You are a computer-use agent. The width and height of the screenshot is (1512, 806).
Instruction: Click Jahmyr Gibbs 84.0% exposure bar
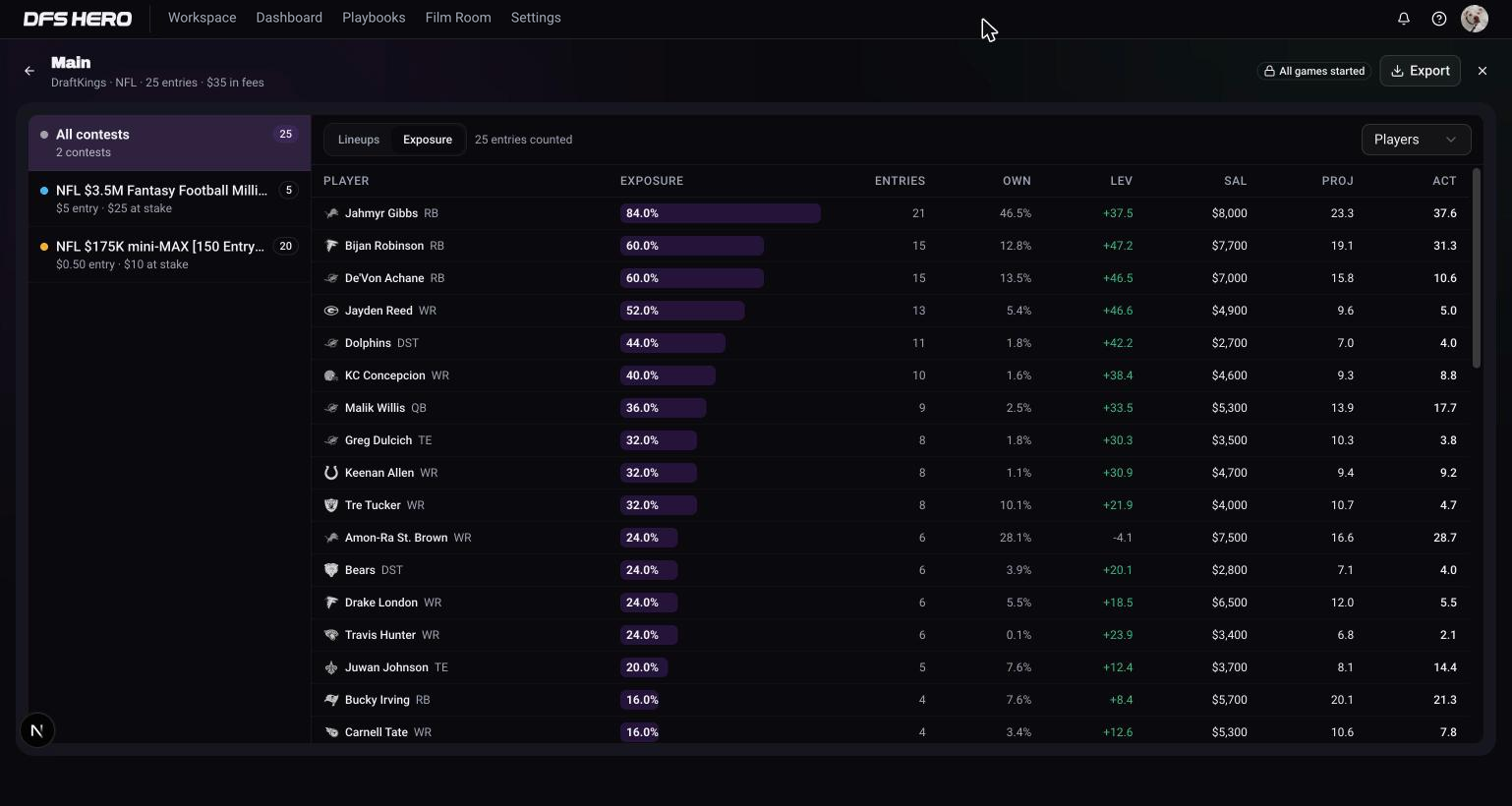coord(721,213)
